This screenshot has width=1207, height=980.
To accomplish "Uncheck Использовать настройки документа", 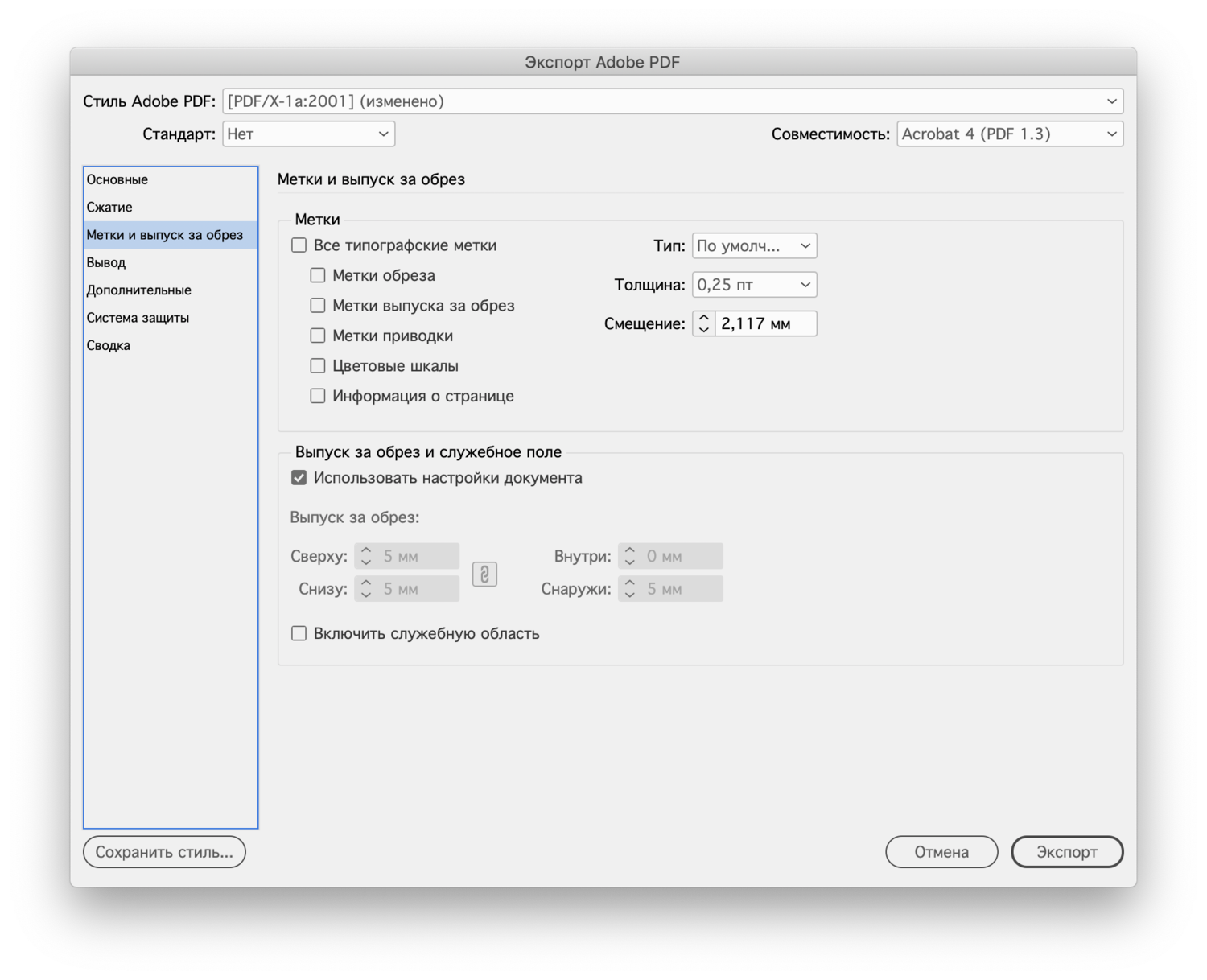I will (299, 478).
